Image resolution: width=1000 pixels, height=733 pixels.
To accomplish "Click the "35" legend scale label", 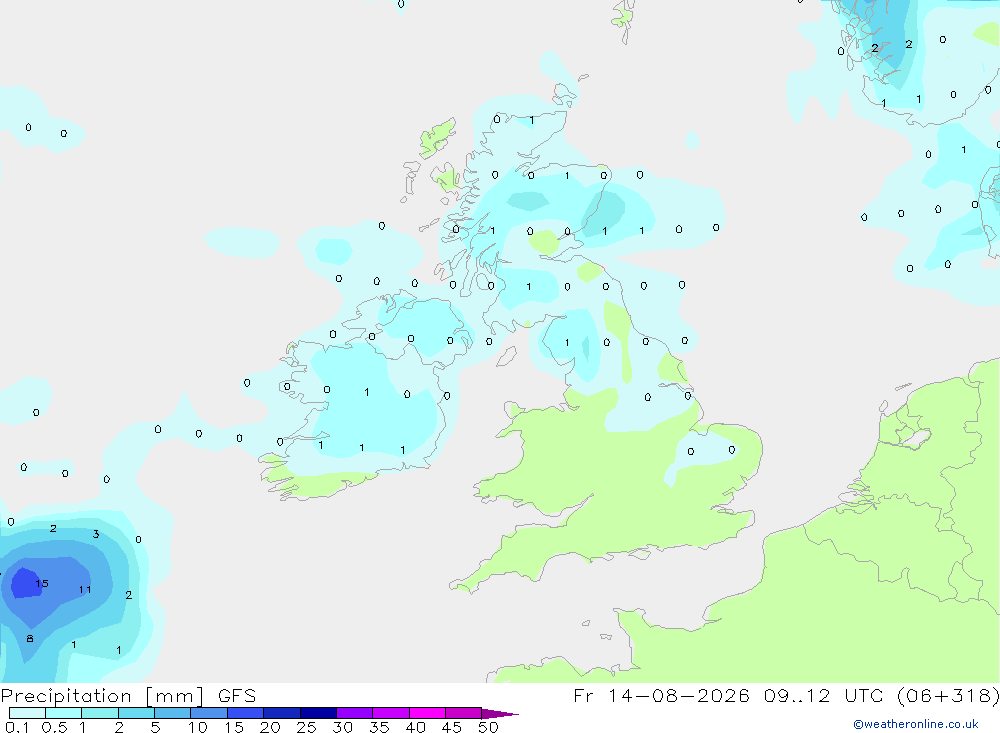I will pos(379,727).
